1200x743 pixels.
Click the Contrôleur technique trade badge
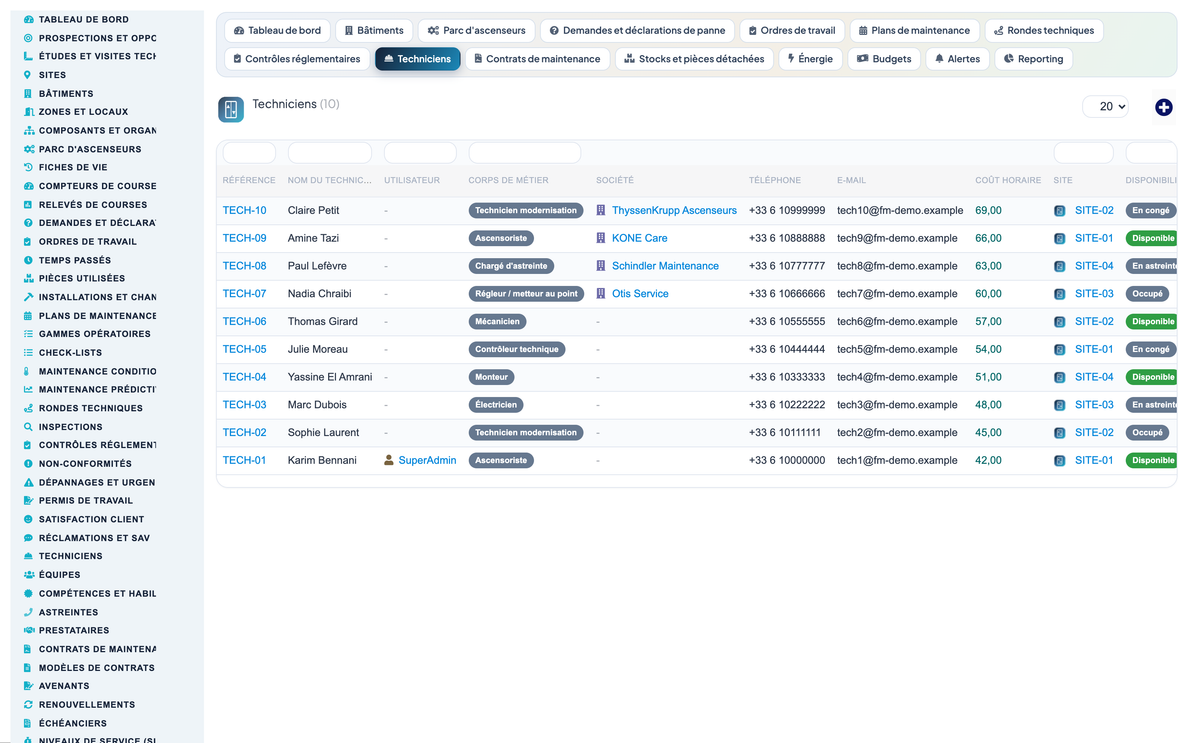point(517,350)
